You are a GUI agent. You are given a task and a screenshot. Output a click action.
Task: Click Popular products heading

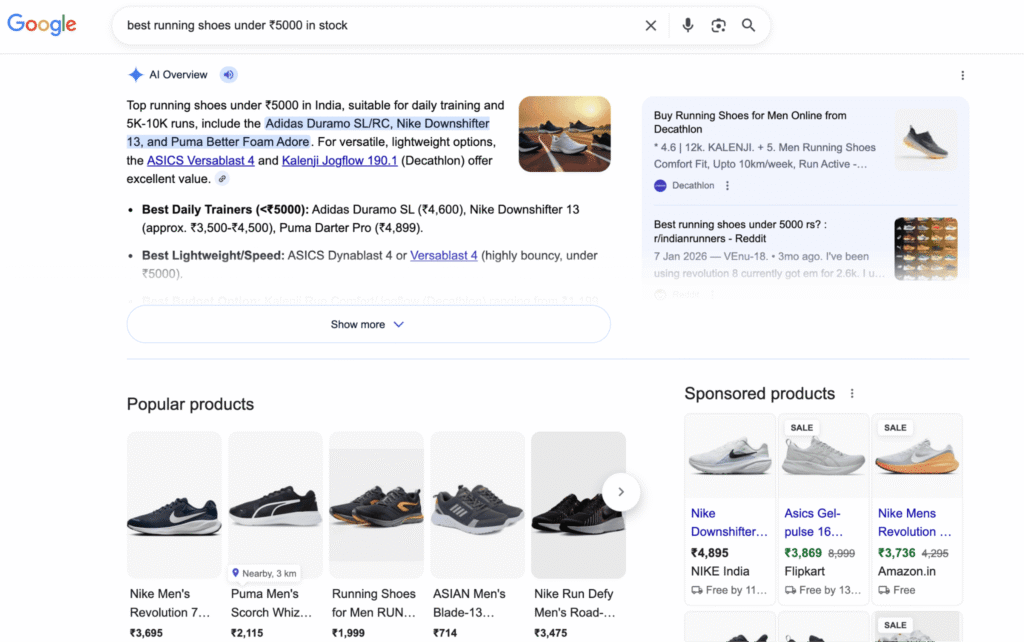190,404
